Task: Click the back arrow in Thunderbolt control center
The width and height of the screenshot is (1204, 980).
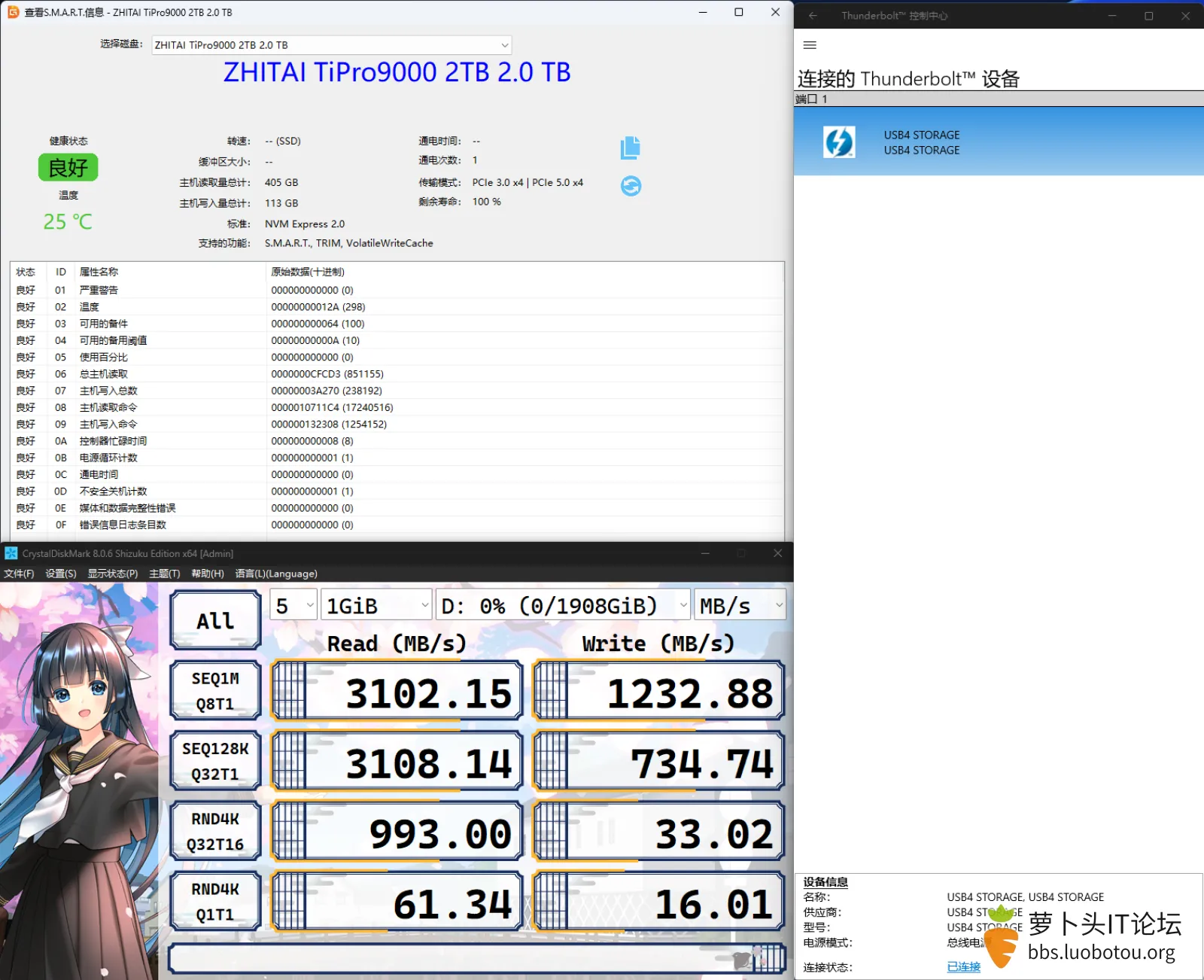Action: tap(813, 16)
